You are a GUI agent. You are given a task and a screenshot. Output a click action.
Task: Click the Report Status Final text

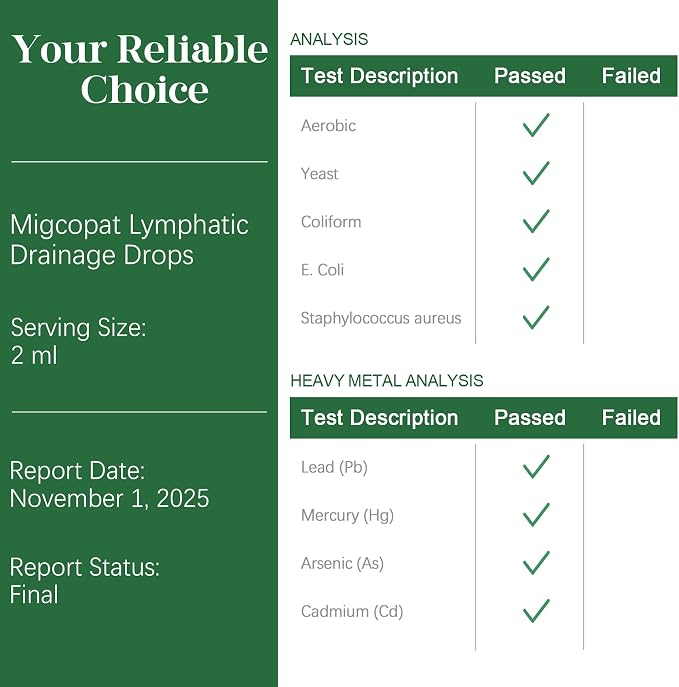(x=85, y=581)
